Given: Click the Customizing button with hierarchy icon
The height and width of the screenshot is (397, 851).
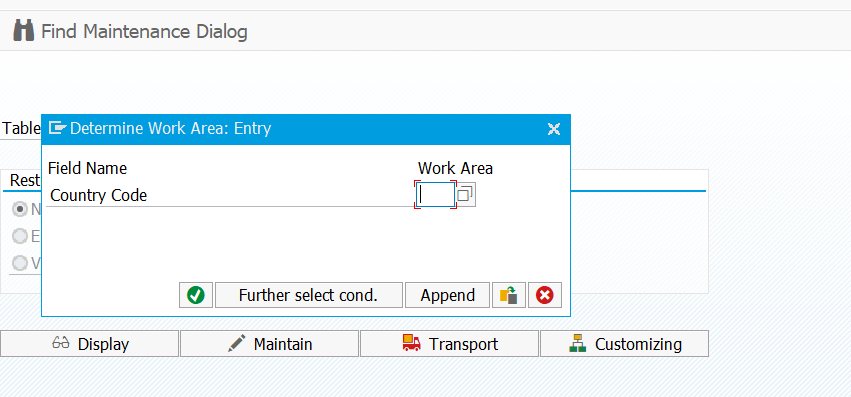Looking at the screenshot, I should 624,344.
